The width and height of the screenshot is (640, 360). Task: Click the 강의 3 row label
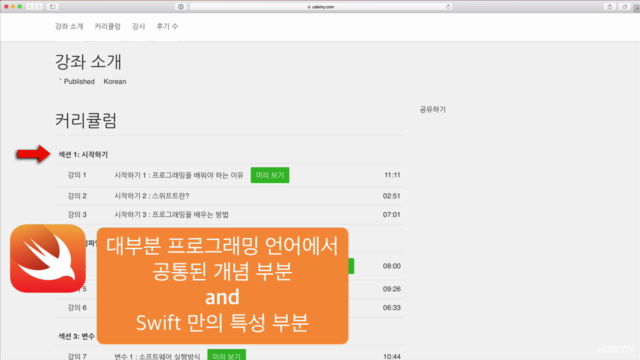[x=77, y=215]
